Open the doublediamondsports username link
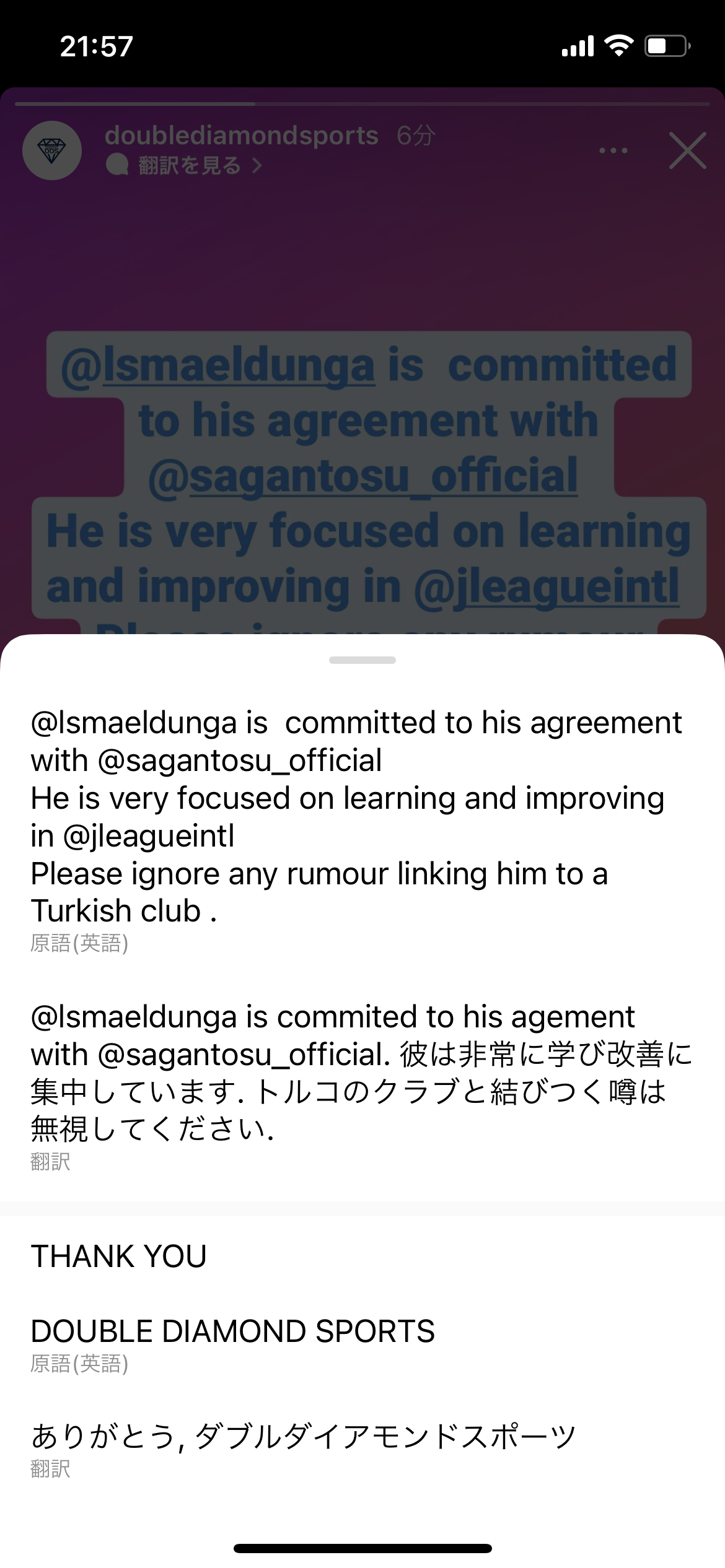This screenshot has width=725, height=1568. (x=241, y=135)
